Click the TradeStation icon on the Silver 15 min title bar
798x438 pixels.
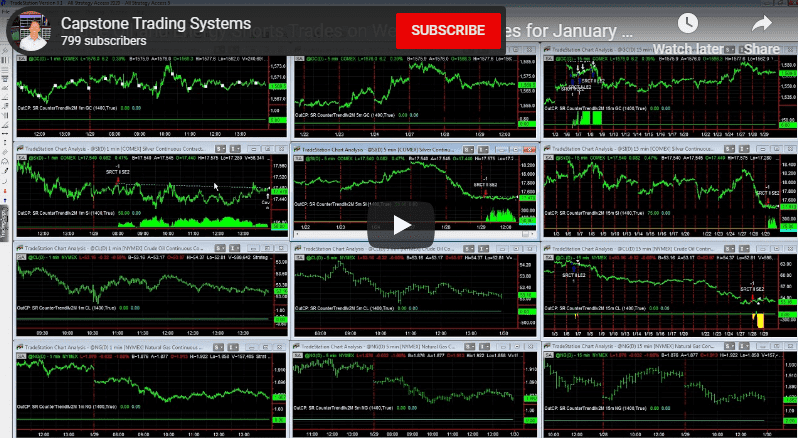548,149
